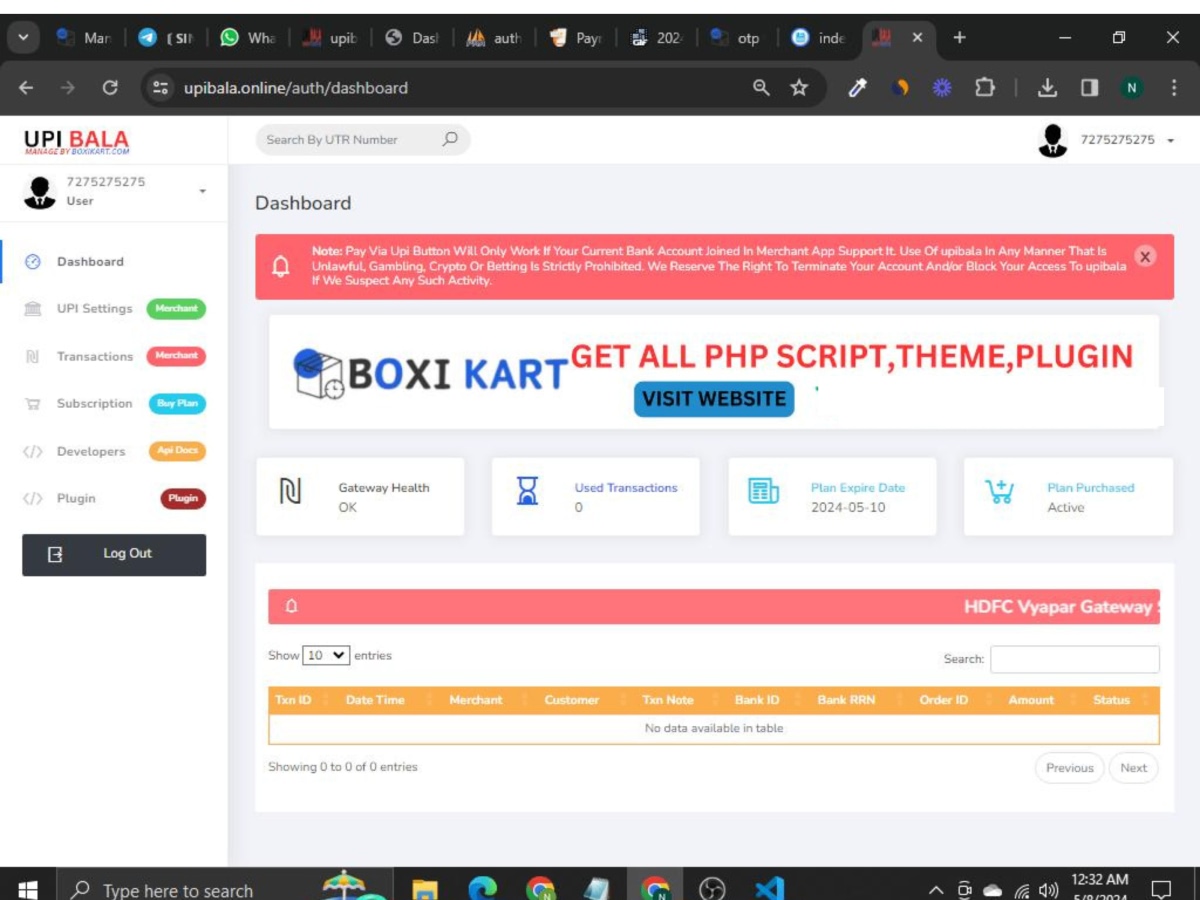1200x900 pixels.
Task: Open Microsoft Edge from the taskbar
Action: 483,888
